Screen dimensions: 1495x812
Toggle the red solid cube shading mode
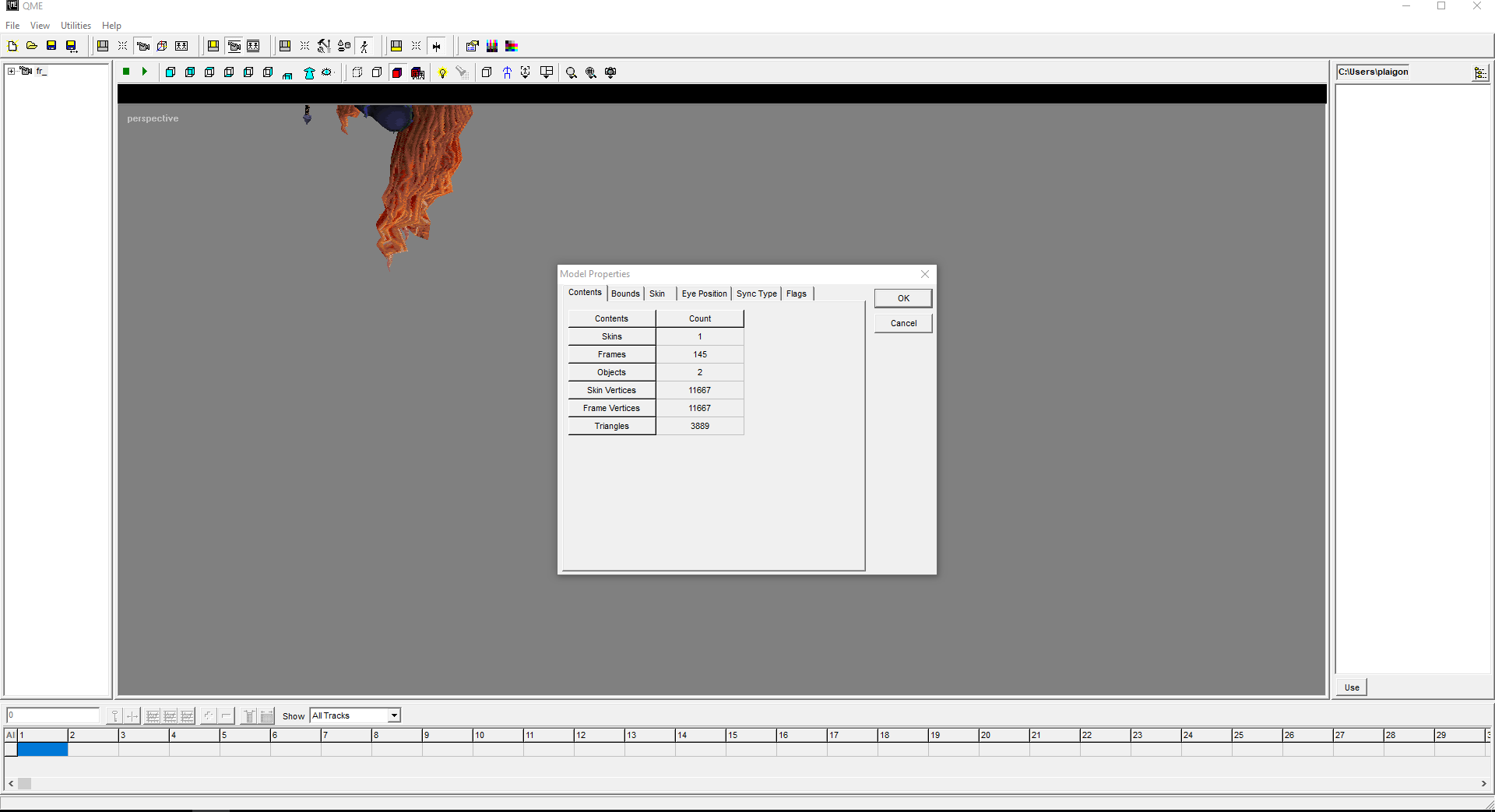tap(397, 72)
